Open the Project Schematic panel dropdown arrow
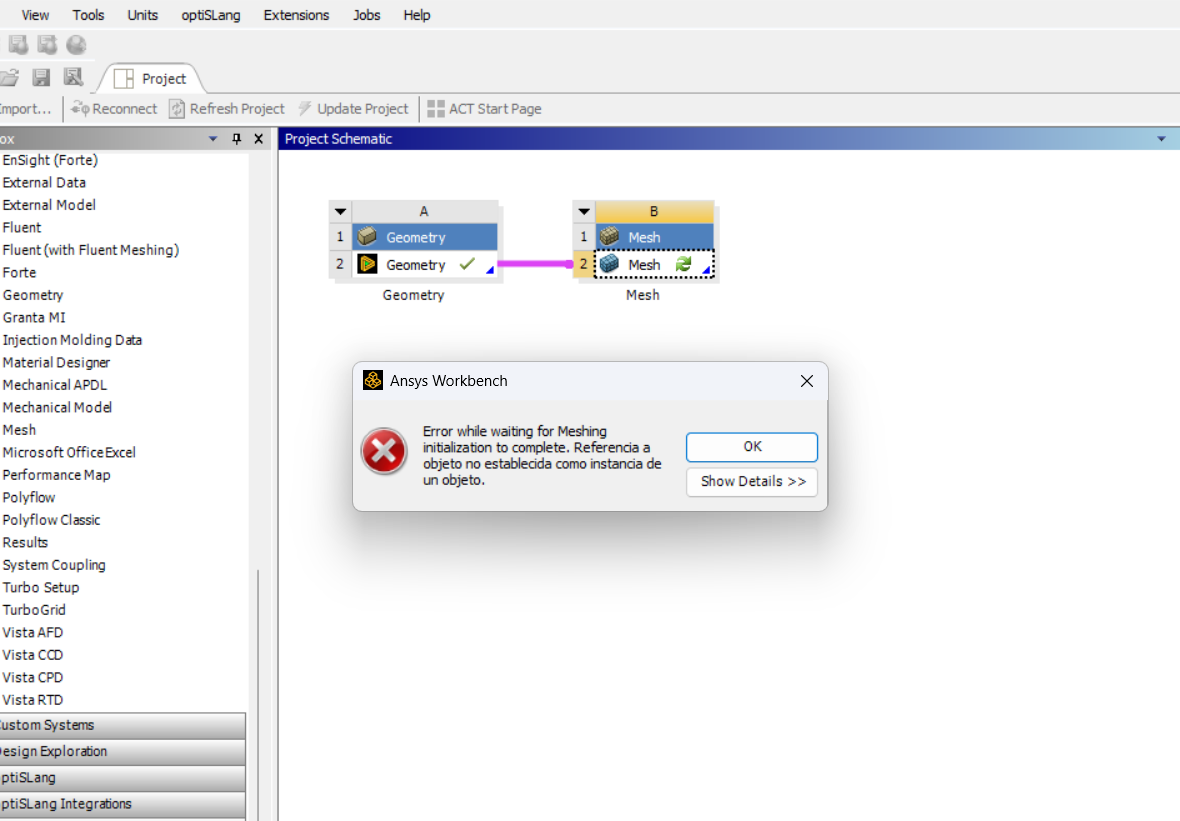This screenshot has width=1180, height=821. coord(1161,138)
